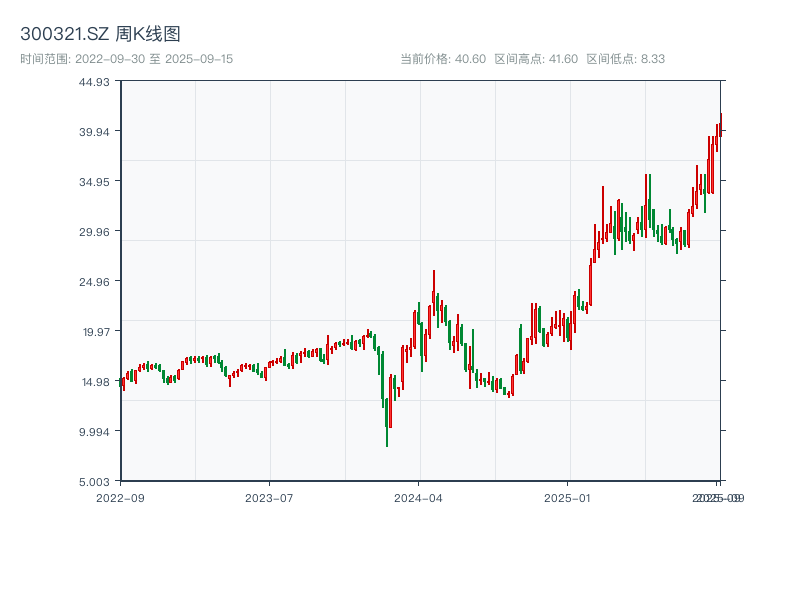
Task: Click the 300321.SZ 周K线图 chart title
Action: 100,35
